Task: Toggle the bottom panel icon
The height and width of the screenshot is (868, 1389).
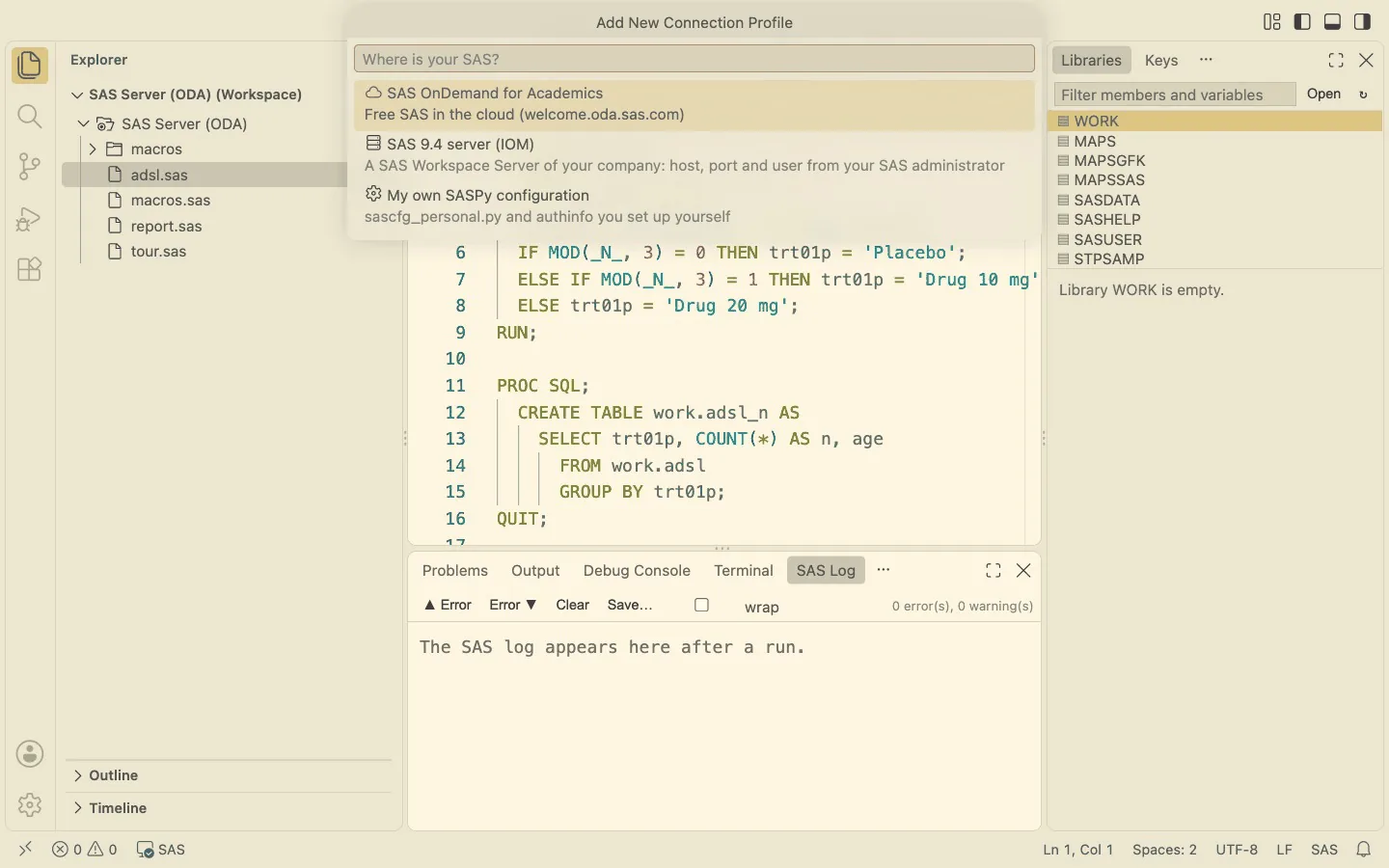Action: tap(1332, 21)
